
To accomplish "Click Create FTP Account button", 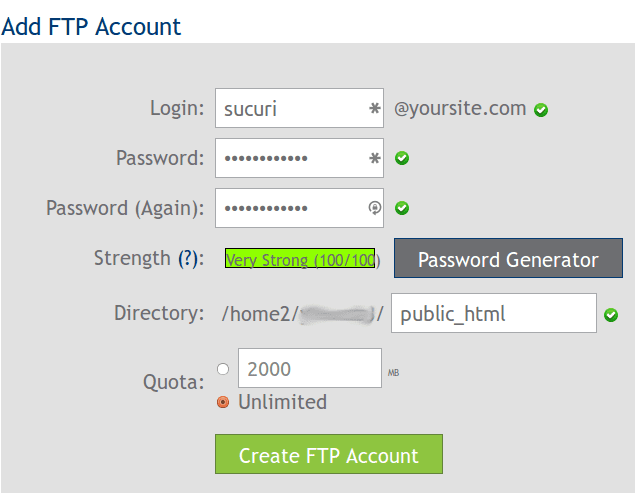I will point(329,454).
